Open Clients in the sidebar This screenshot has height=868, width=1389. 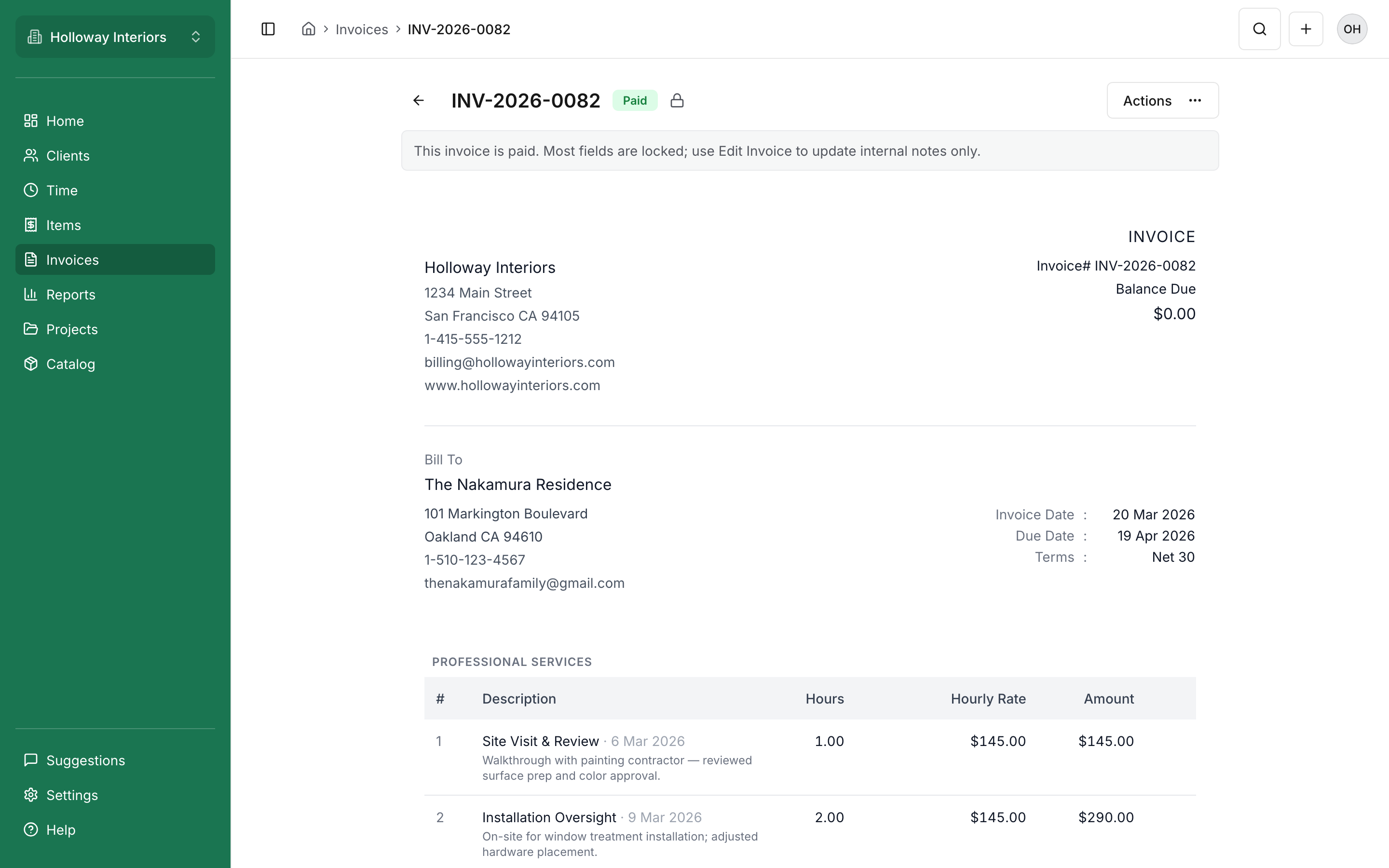115,156
